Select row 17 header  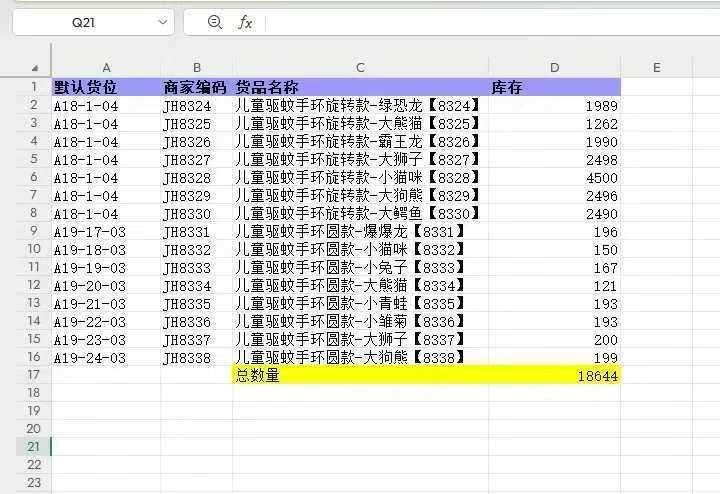[x=34, y=375]
